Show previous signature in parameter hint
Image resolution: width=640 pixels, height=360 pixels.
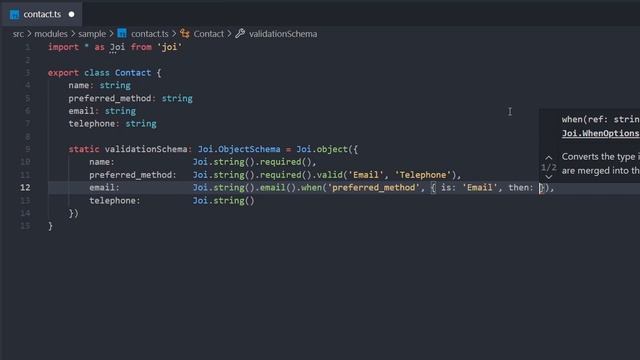549,158
